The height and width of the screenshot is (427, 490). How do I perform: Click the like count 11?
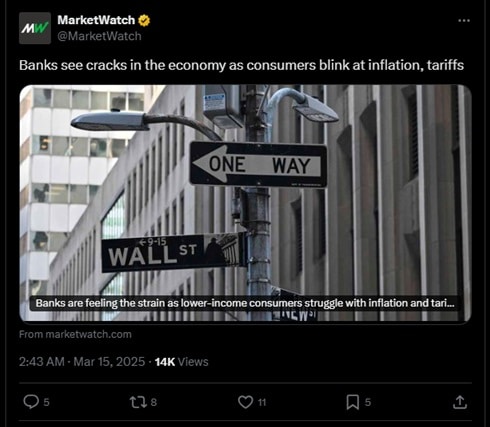point(262,402)
